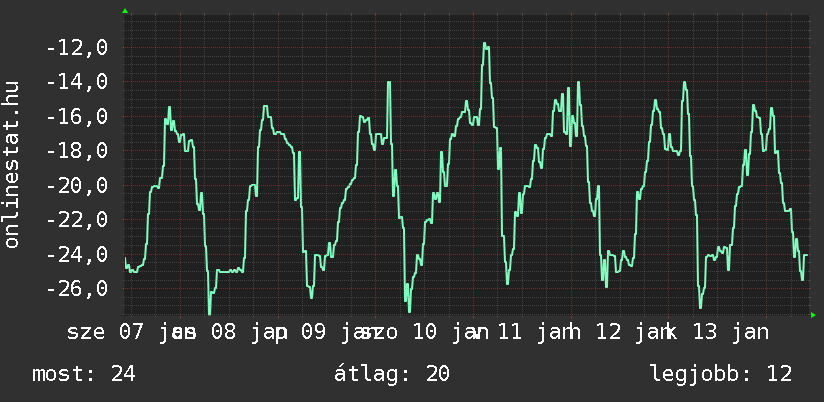The image size is (824, 402).
Task: Open the vertical onlinestat.hu label
Action: pyautogui.click(x=12, y=165)
